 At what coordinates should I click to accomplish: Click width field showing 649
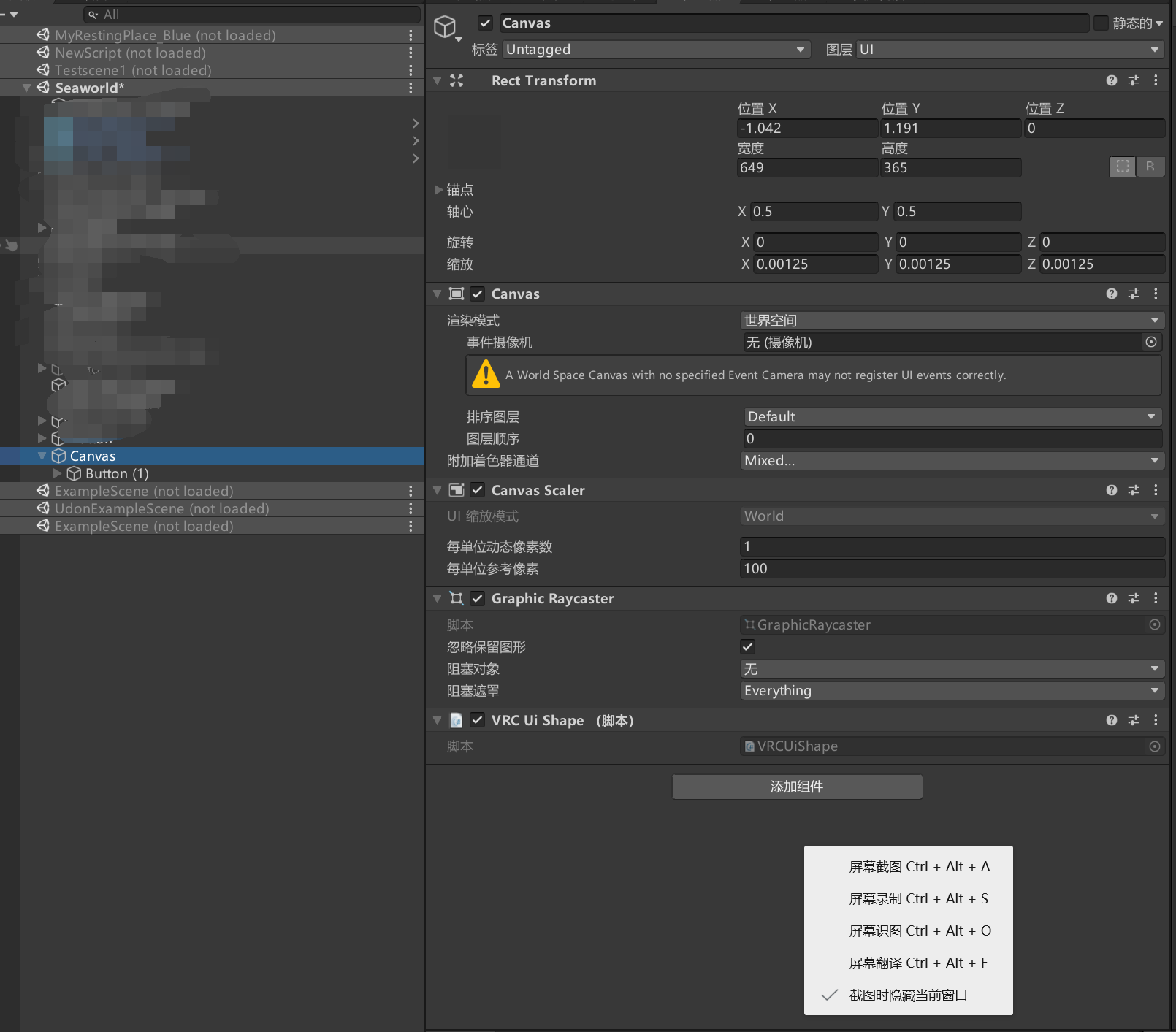807,168
